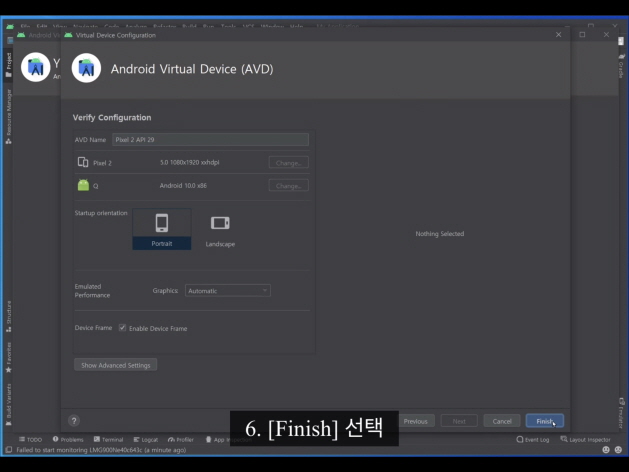
Task: Open the Profiler tool window
Action: tap(181, 440)
